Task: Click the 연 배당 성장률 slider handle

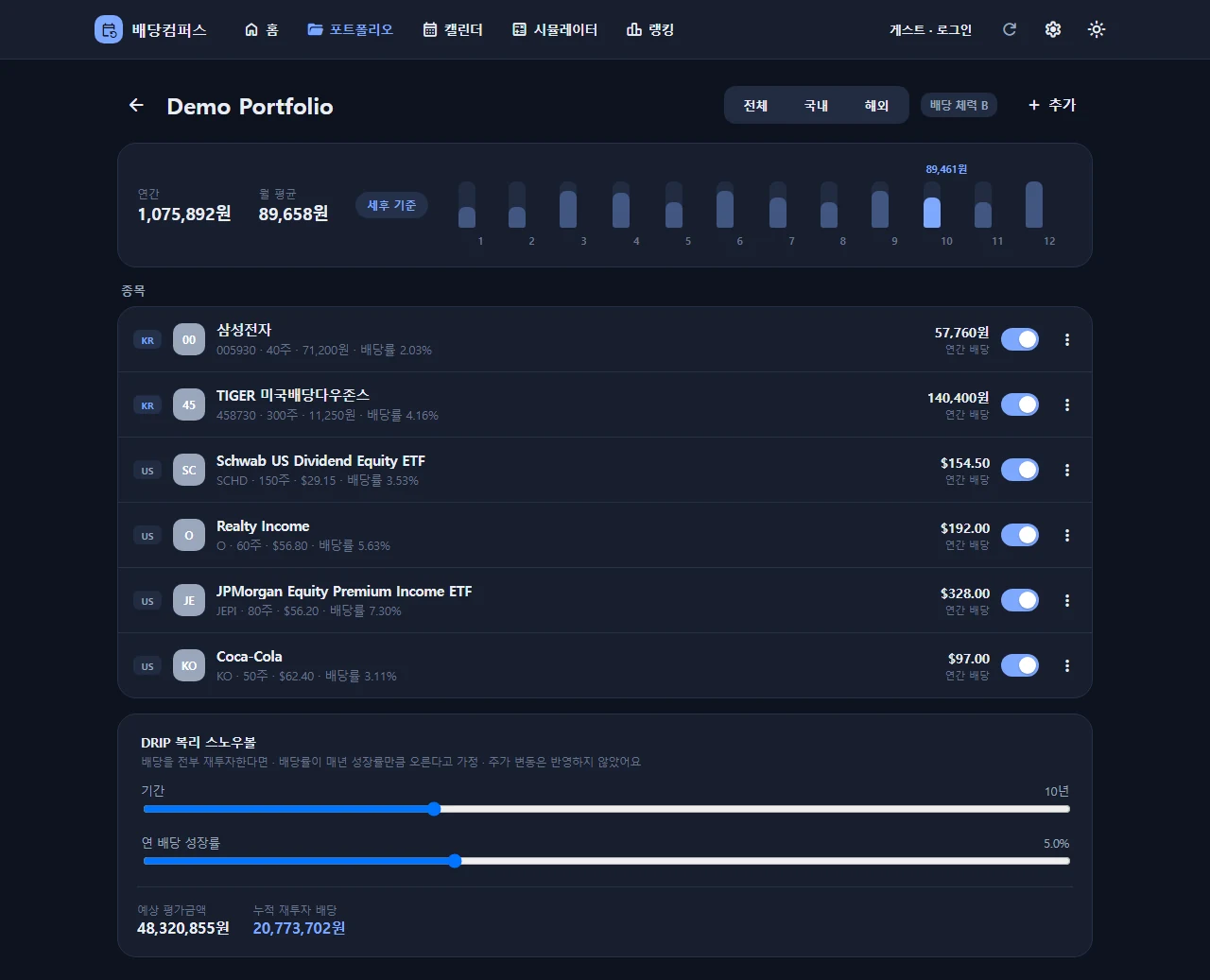Action: (455, 861)
